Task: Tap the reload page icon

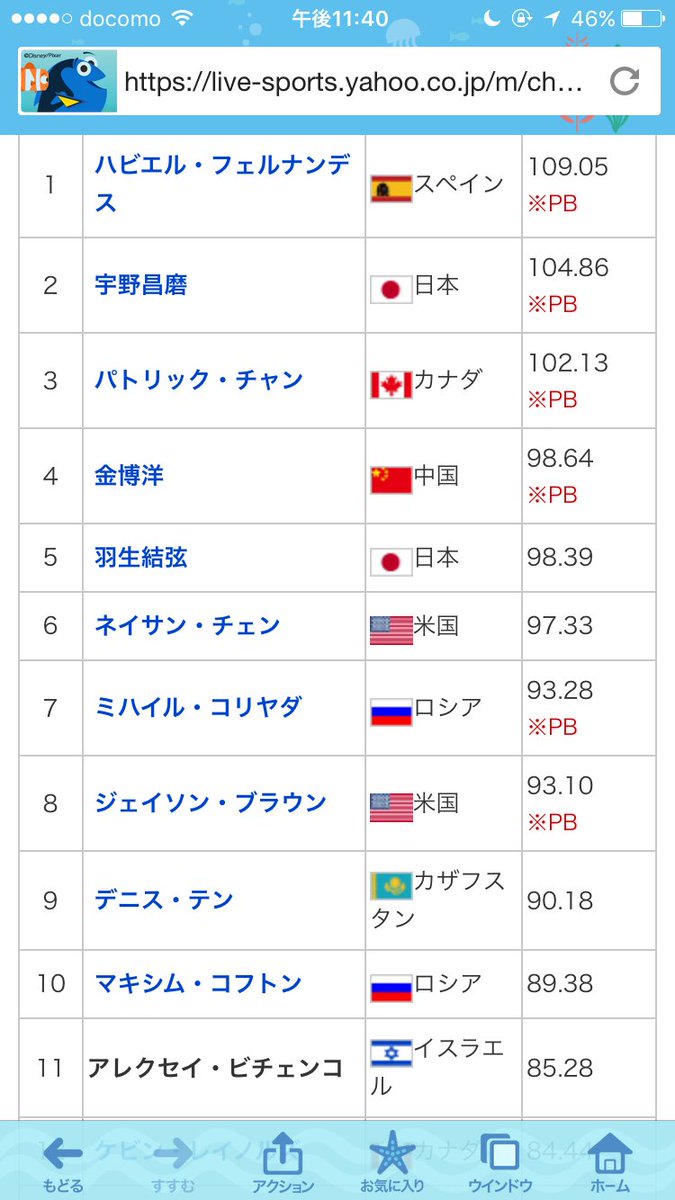Action: (x=625, y=81)
